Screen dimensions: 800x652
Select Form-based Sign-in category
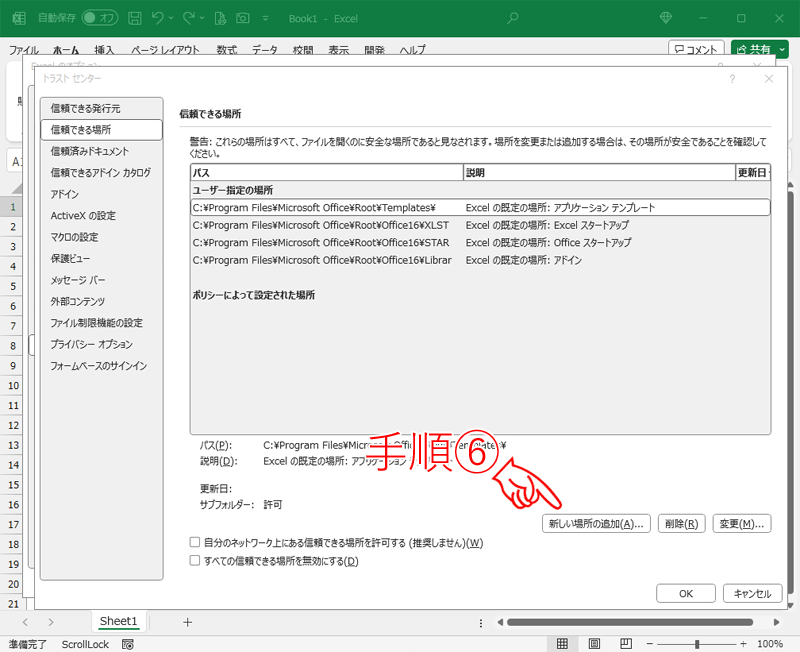102,365
